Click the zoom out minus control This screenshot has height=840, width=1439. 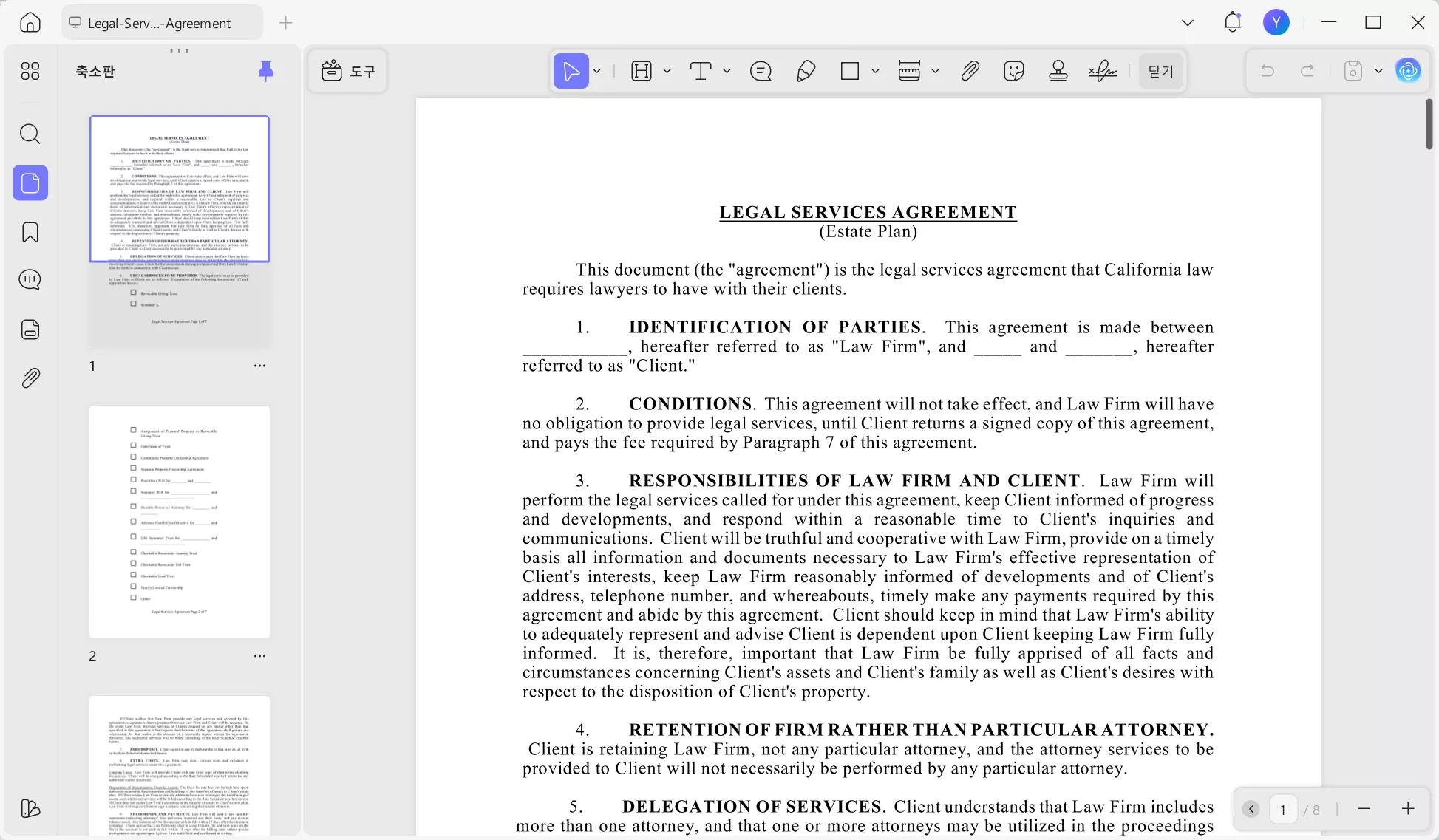(1364, 809)
